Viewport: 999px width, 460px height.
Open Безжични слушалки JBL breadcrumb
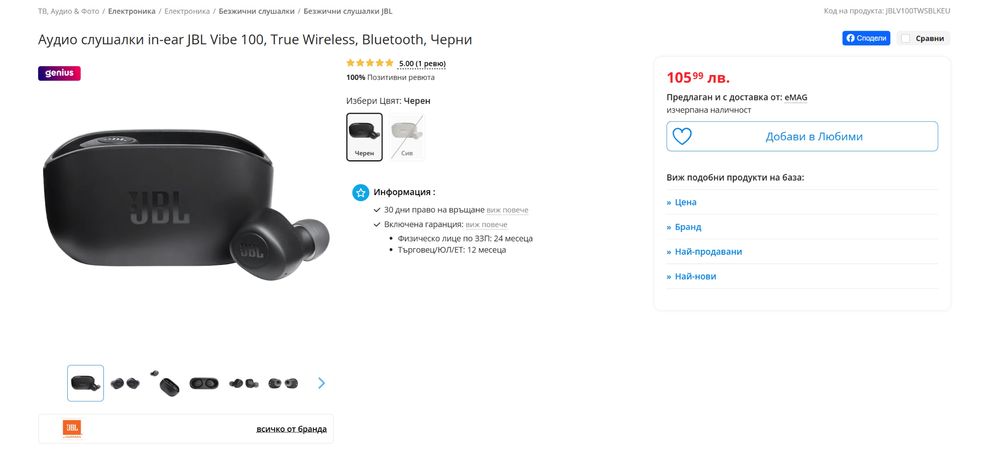tap(348, 11)
